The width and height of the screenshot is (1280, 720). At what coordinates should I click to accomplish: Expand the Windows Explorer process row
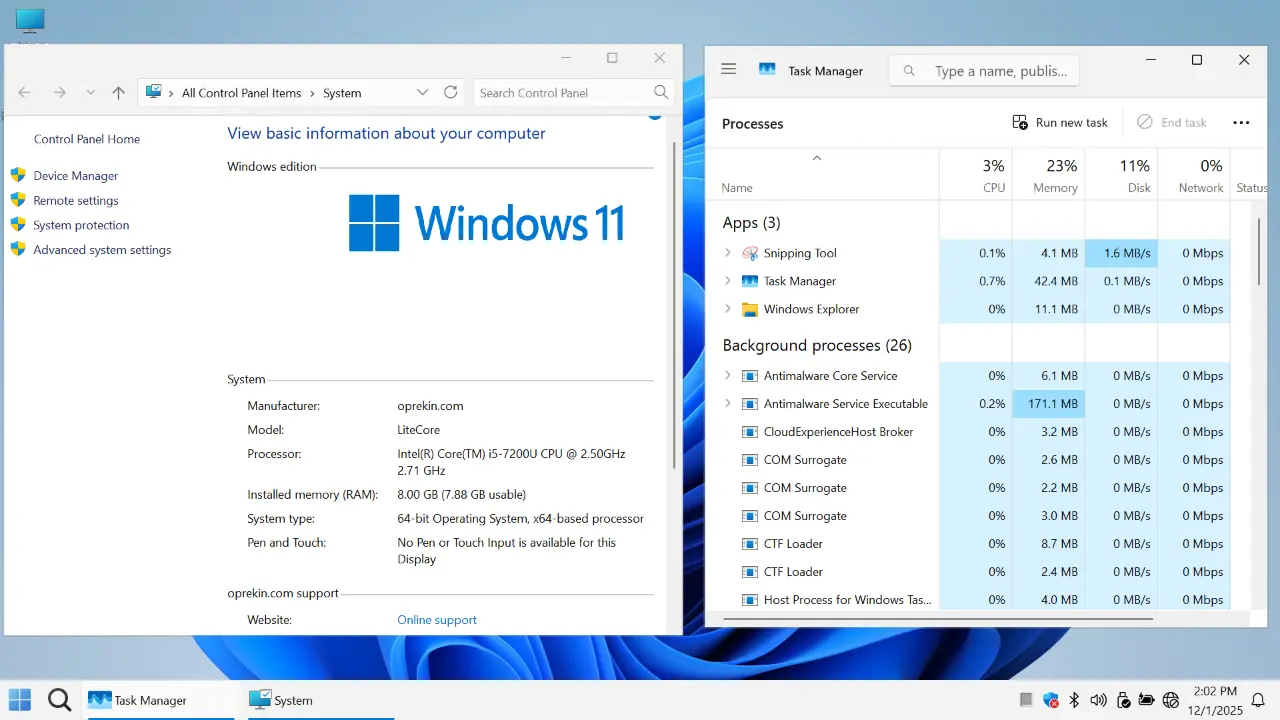(x=728, y=309)
